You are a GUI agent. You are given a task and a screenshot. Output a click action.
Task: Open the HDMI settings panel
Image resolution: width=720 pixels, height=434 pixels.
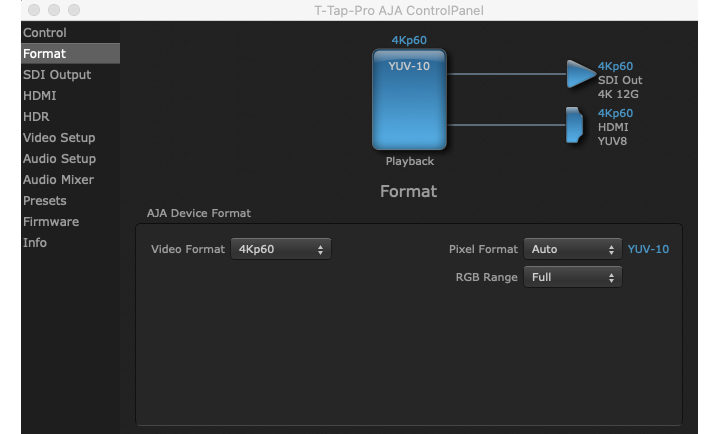point(40,96)
